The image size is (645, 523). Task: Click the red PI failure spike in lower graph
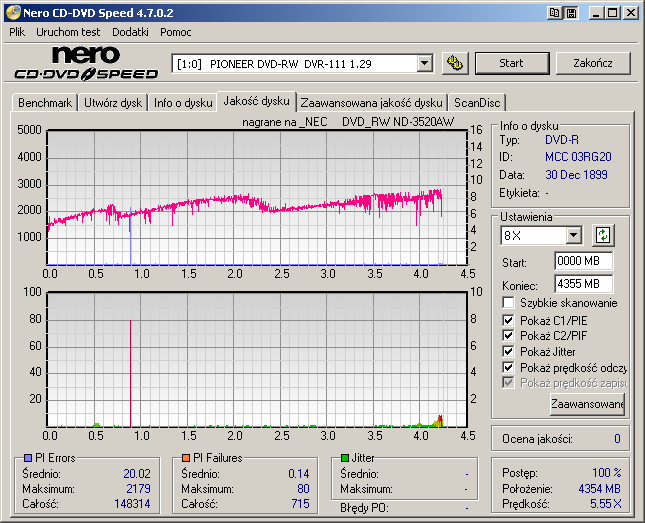pos(130,373)
